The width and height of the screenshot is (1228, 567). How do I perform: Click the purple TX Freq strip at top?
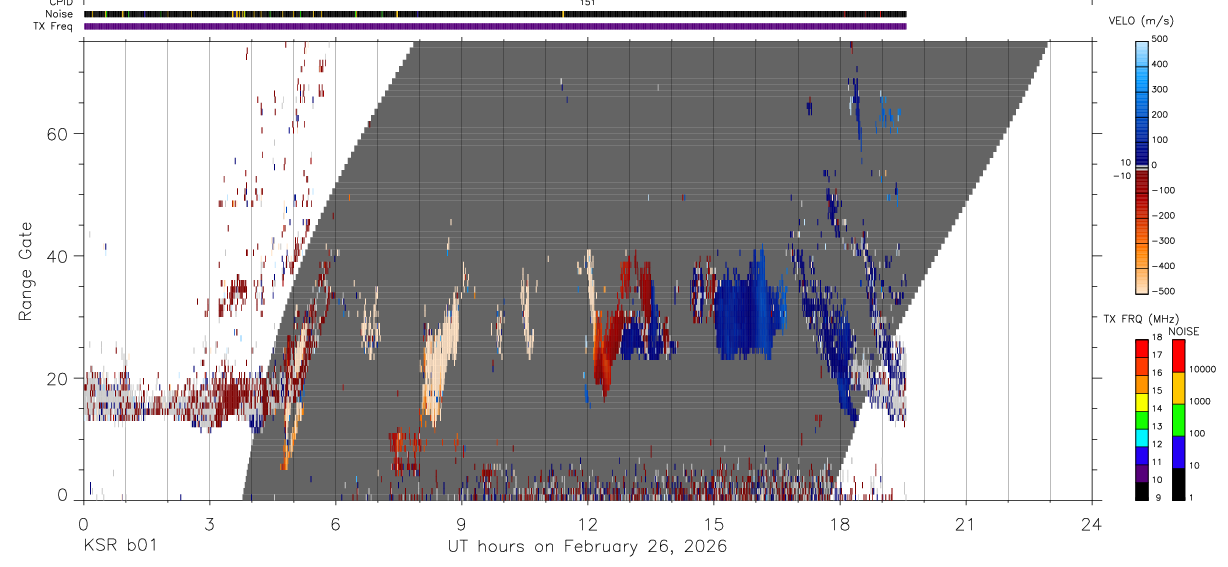tap(495, 26)
